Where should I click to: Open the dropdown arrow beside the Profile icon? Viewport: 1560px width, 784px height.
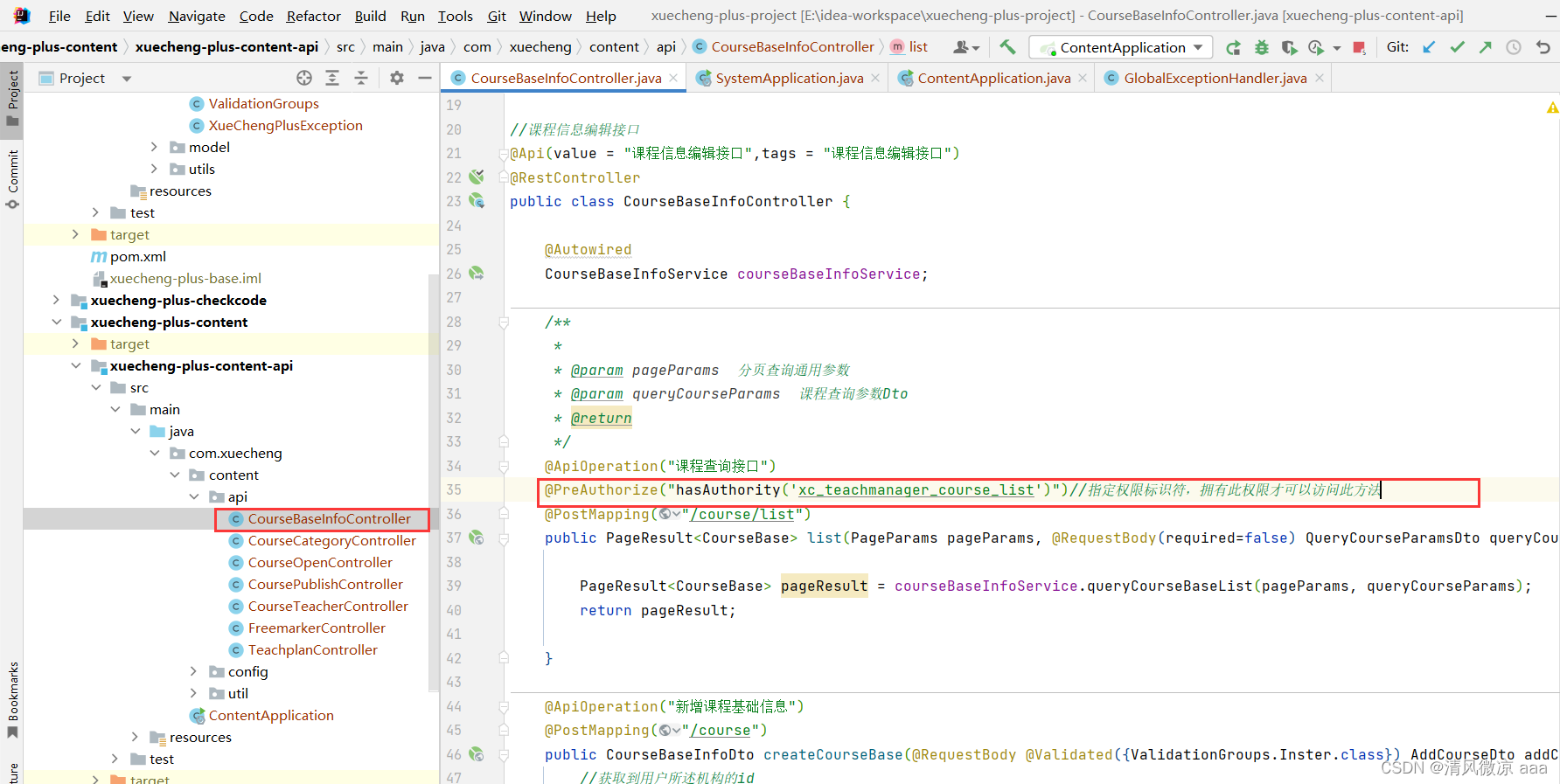coord(1337,48)
